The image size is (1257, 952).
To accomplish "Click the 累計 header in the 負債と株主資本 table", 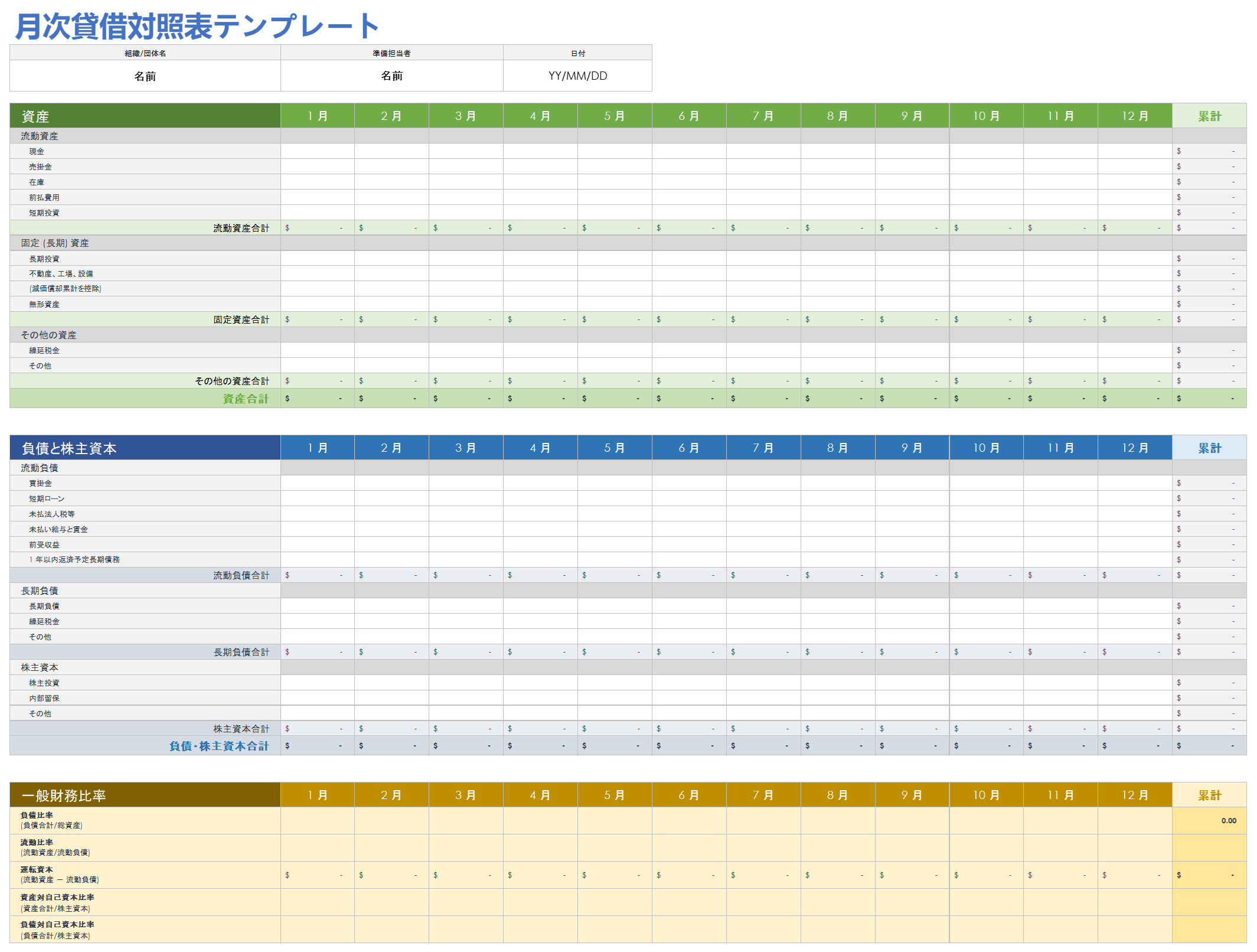I will [x=1209, y=448].
